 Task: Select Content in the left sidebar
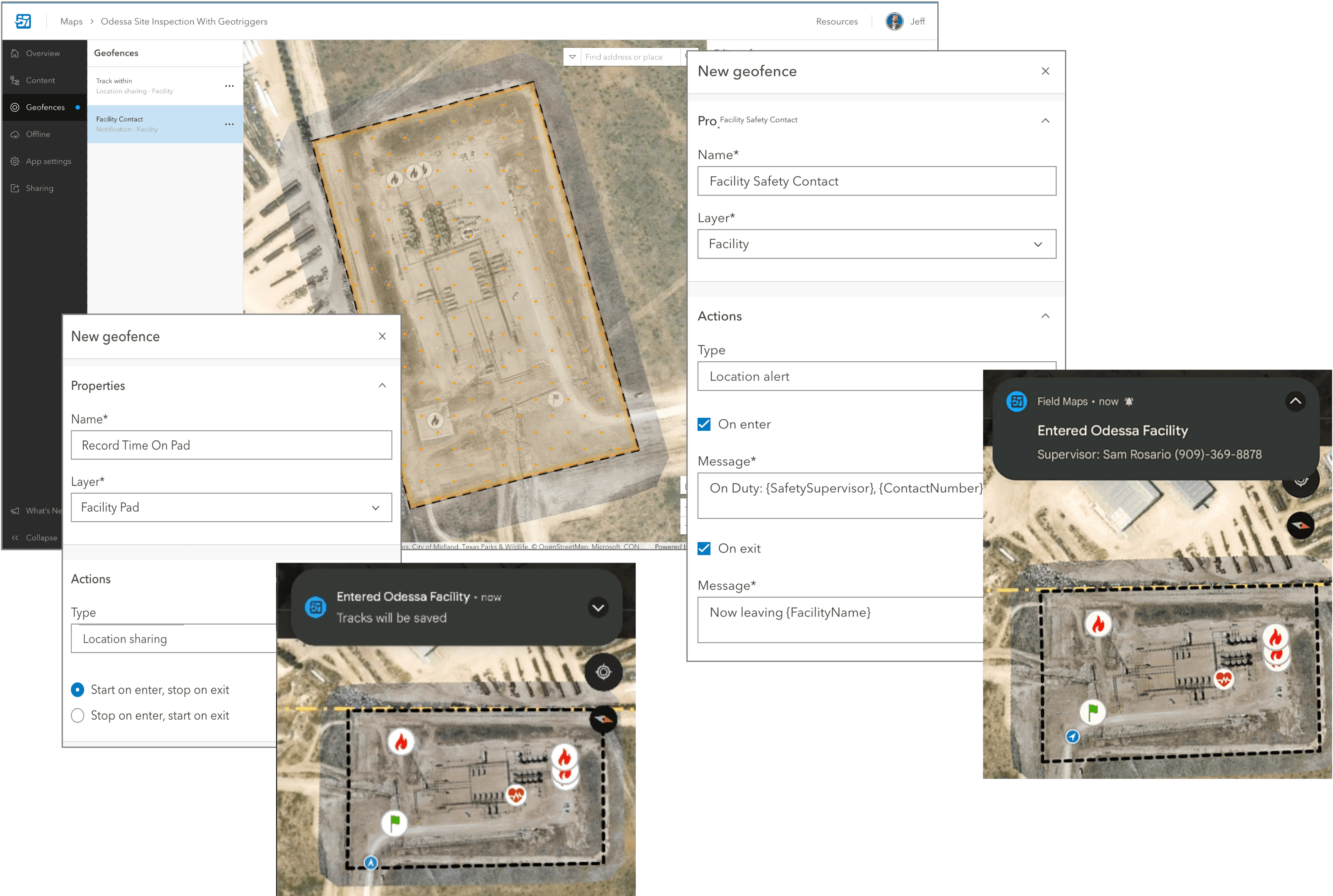click(x=40, y=80)
